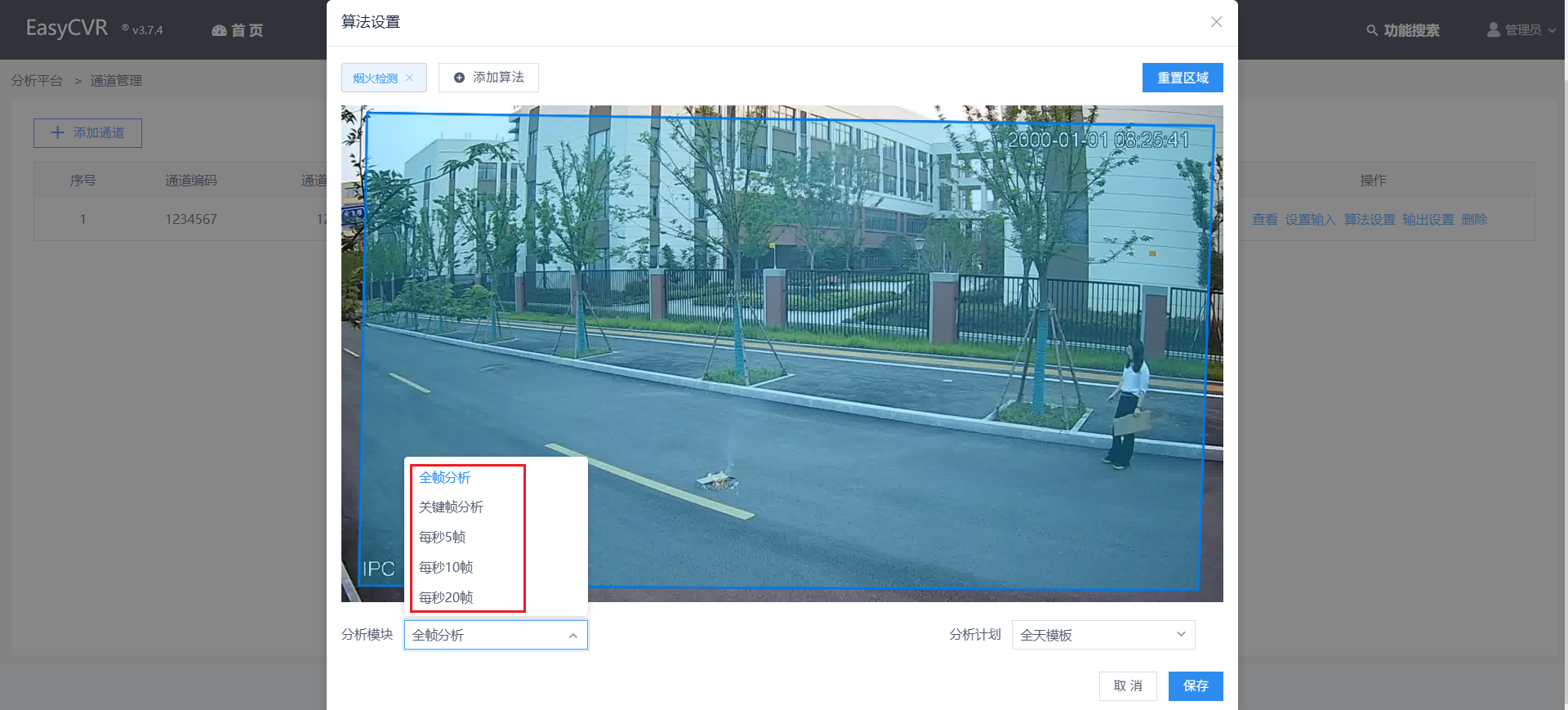Screen dimensions: 1568x710
Task: Choose 每秒5帧 option
Action: [x=442, y=538]
